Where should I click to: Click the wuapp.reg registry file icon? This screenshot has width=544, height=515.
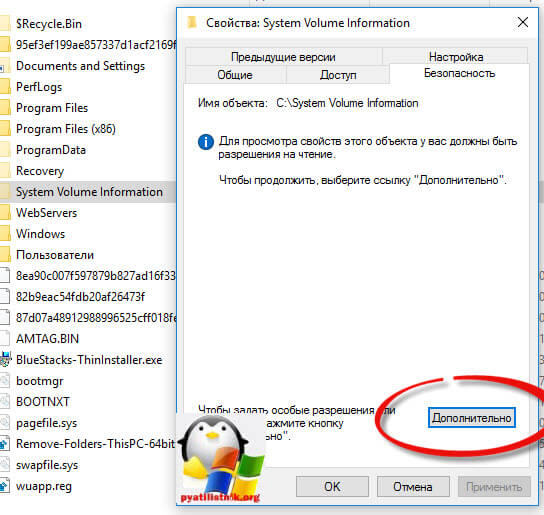(4, 486)
